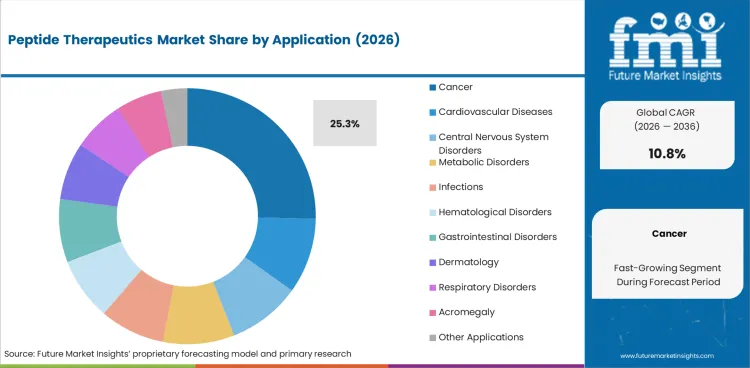
Task: Click the bold Cancer fast-growing segment title
Action: click(669, 234)
